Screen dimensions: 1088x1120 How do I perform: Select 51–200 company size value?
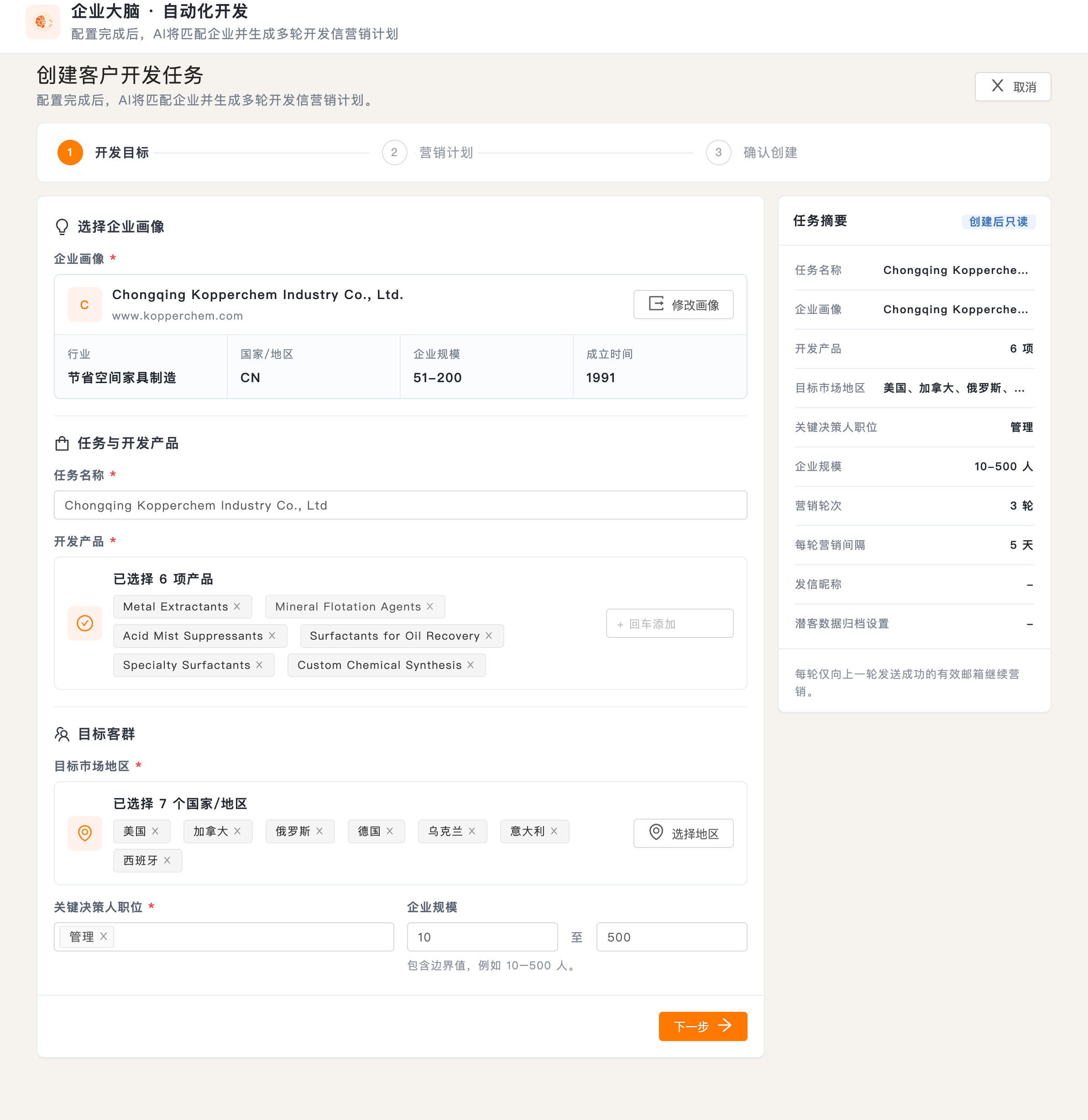click(437, 378)
